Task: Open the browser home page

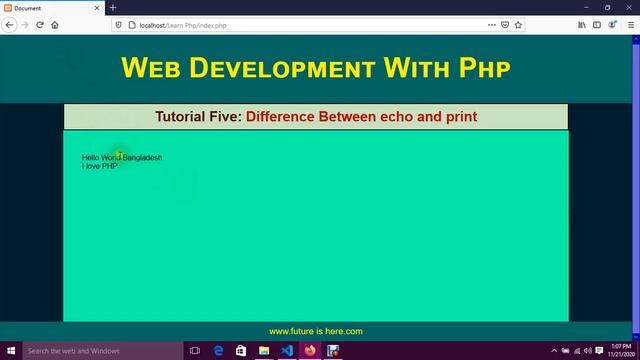Action: click(x=55, y=25)
